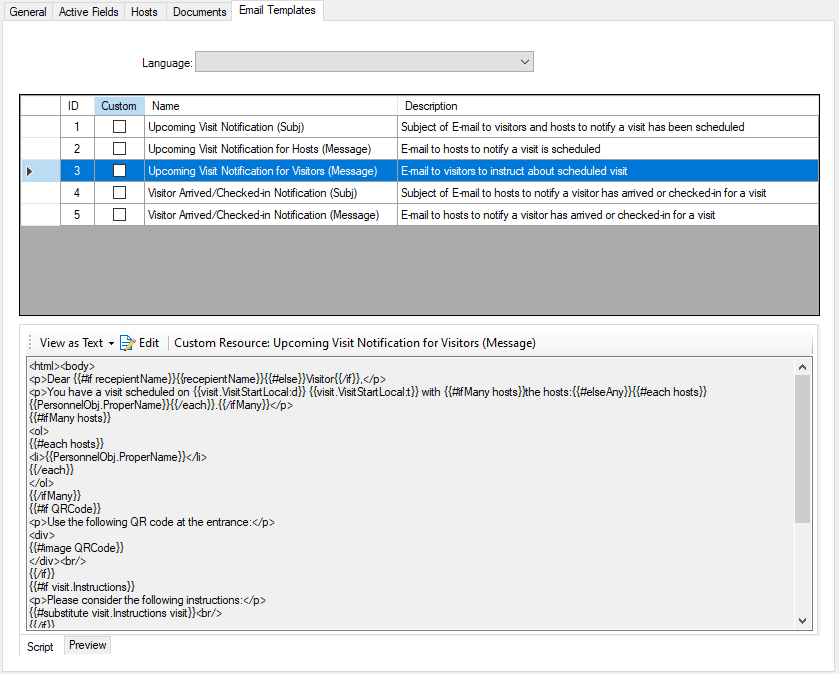The width and height of the screenshot is (839, 674).
Task: Click the View as Text button
Action: point(71,343)
